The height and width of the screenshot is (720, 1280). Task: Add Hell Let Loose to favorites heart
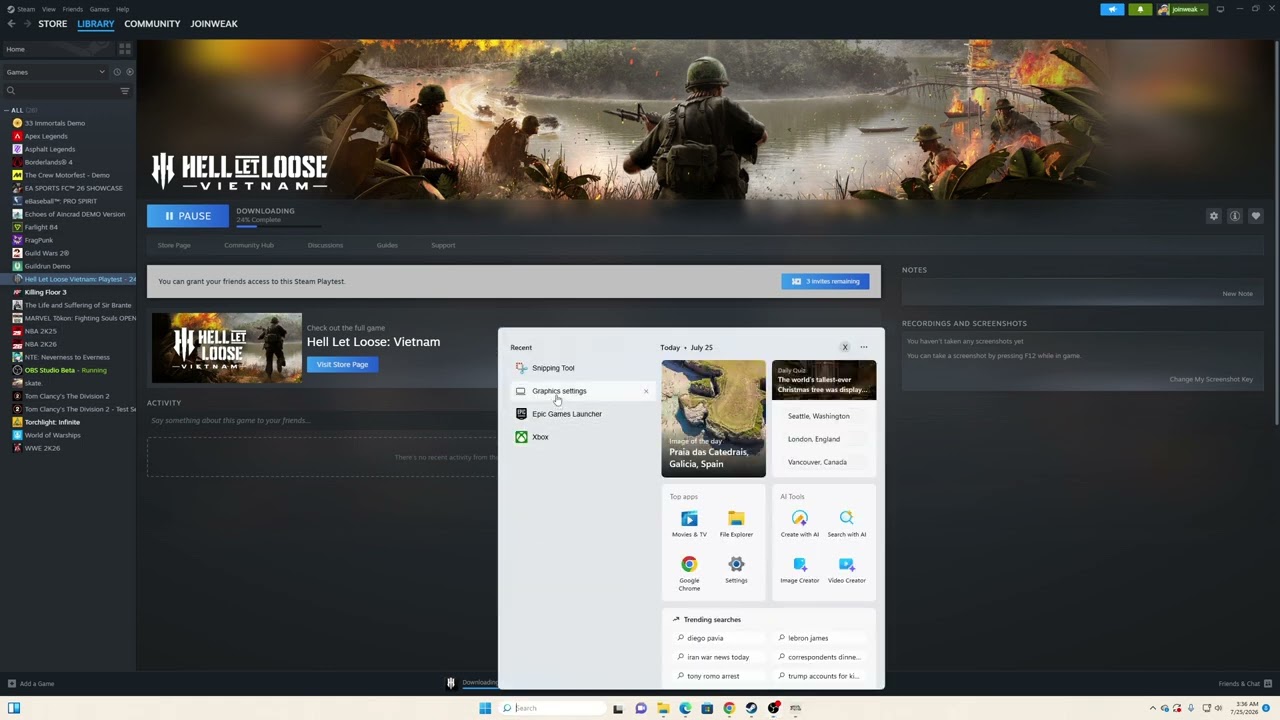click(1256, 216)
